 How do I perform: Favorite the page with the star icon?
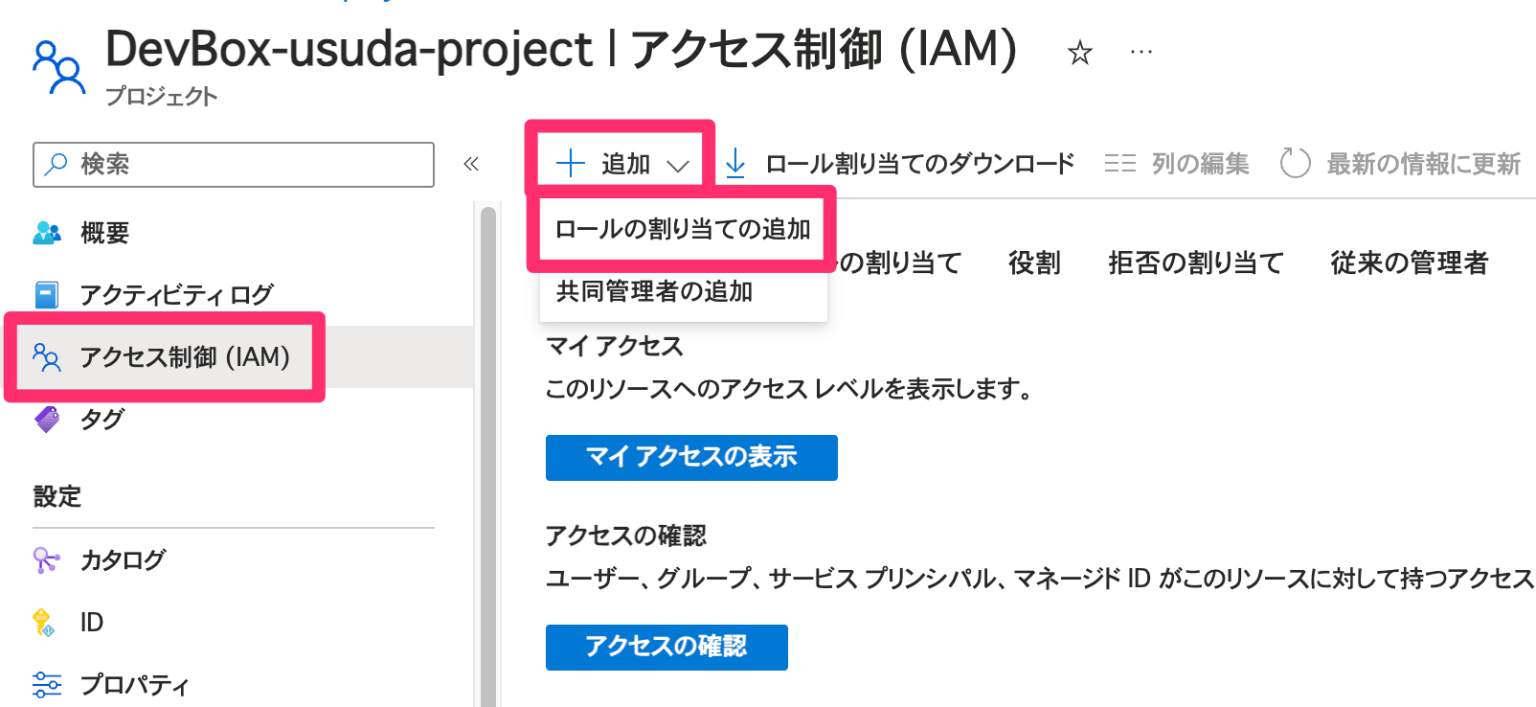pyautogui.click(x=1080, y=52)
